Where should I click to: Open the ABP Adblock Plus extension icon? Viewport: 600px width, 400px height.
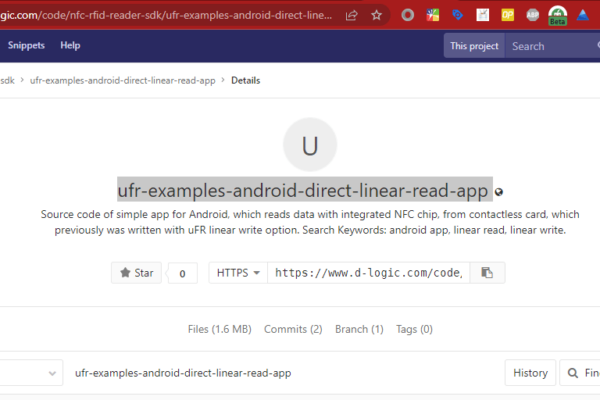tap(533, 15)
